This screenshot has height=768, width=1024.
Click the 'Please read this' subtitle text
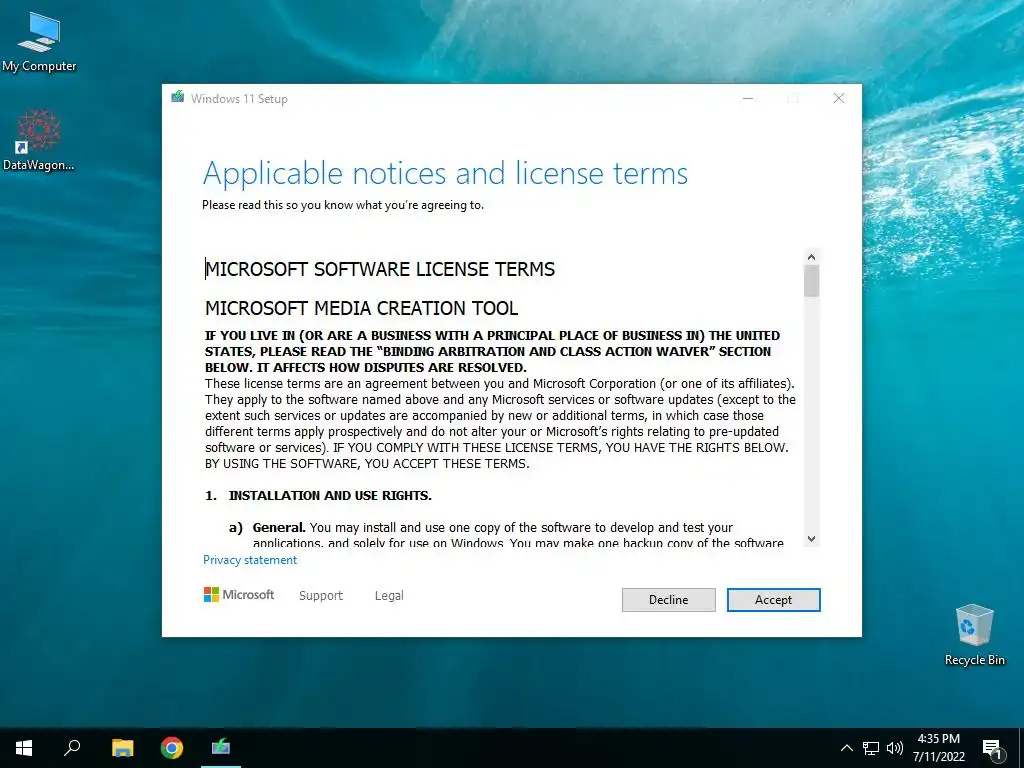tap(343, 205)
